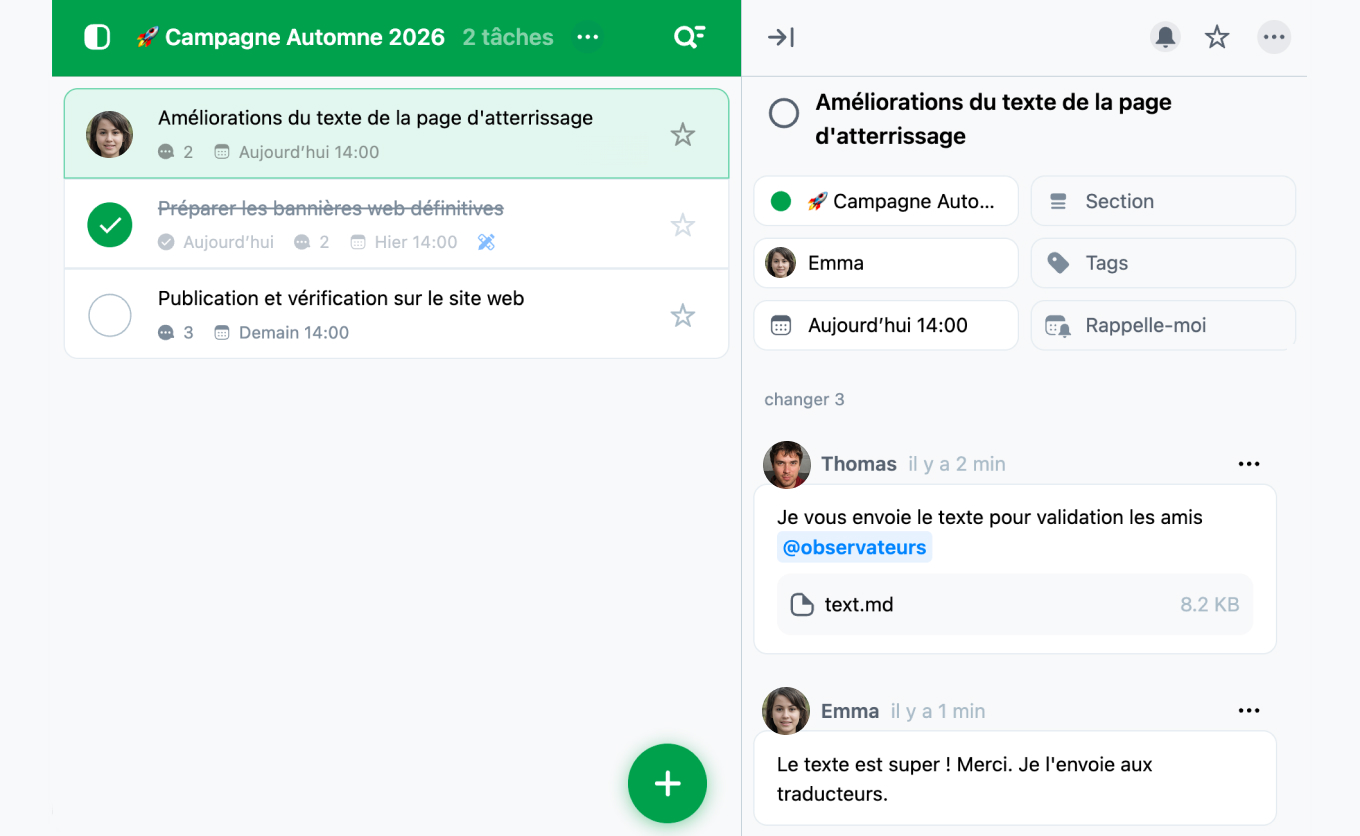Open the text.md attachment
Screen dimensions: 1360x836
click(x=1015, y=604)
